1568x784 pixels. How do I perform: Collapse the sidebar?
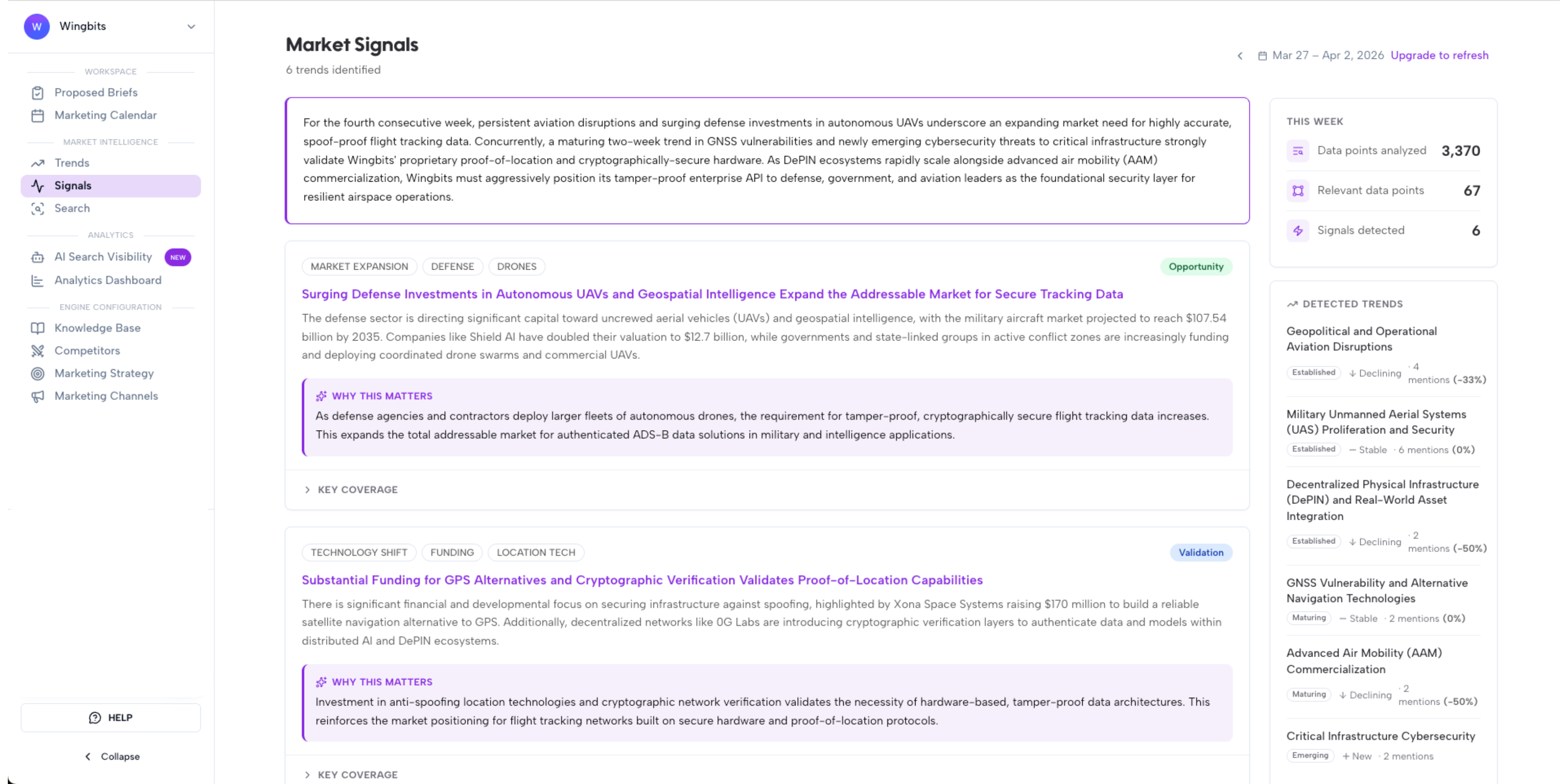pos(112,756)
